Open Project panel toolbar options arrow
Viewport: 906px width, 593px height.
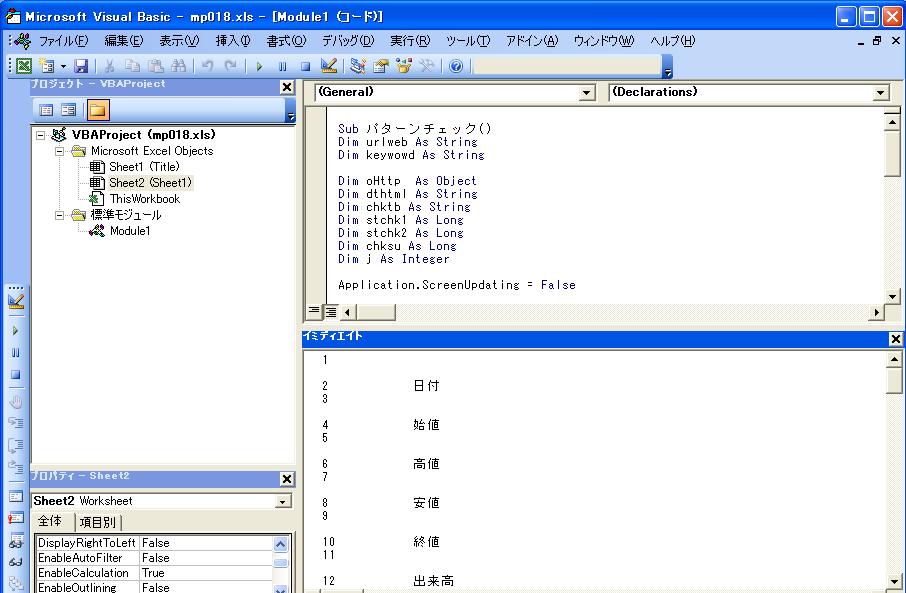pyautogui.click(x=290, y=111)
